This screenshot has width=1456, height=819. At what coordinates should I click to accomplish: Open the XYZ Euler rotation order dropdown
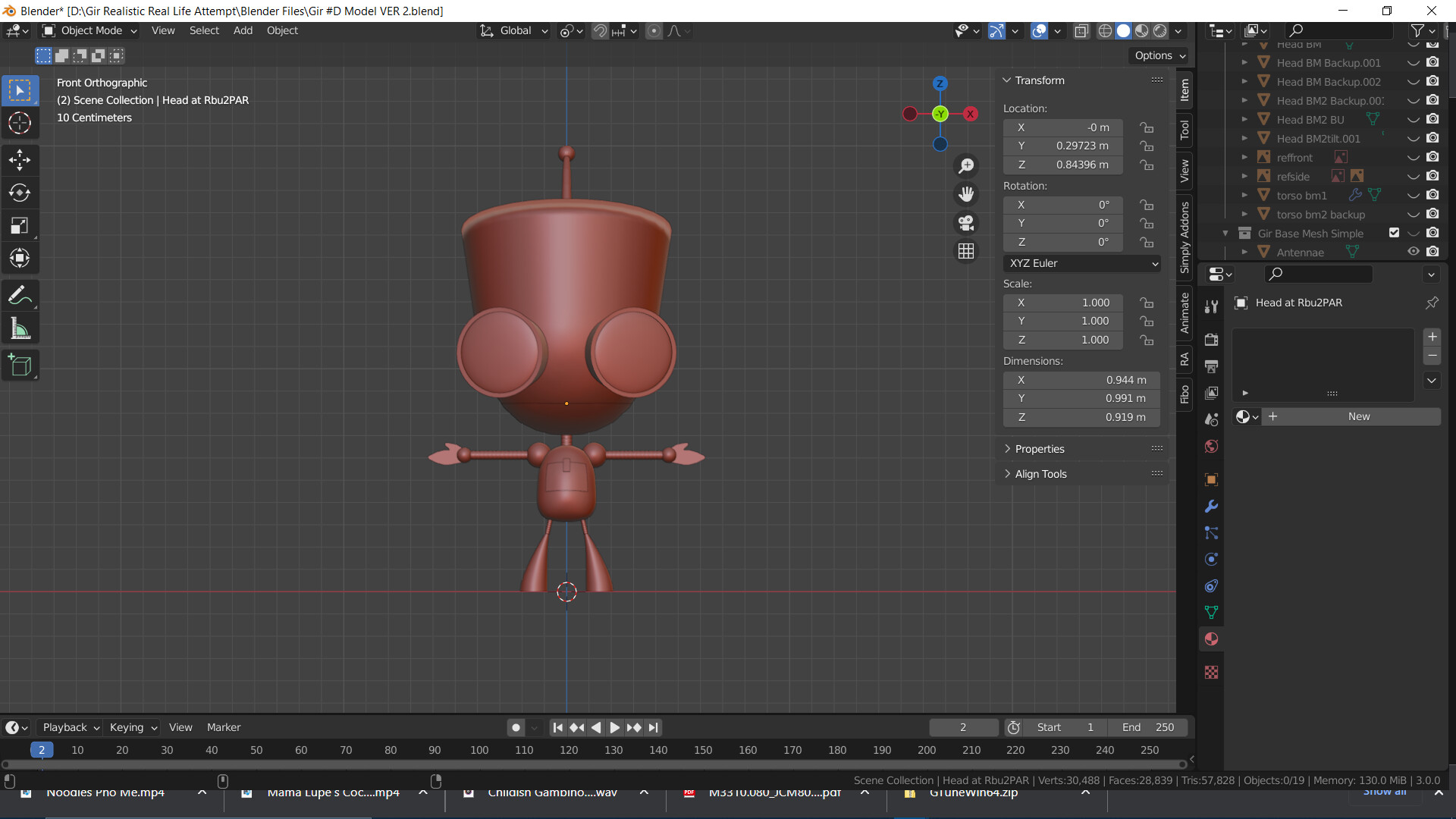(x=1082, y=263)
